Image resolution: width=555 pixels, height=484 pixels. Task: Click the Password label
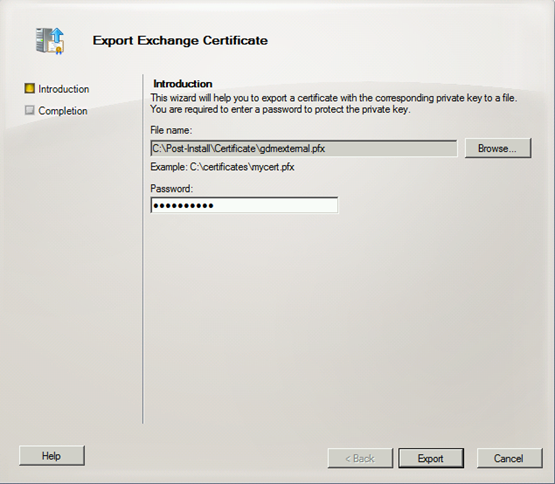click(172, 188)
